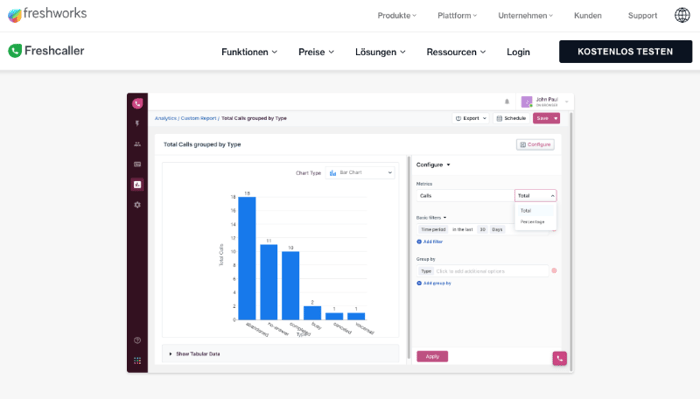This screenshot has height=399, width=700.
Task: Open the card sidebar icon above analytics
Action: coord(138,164)
